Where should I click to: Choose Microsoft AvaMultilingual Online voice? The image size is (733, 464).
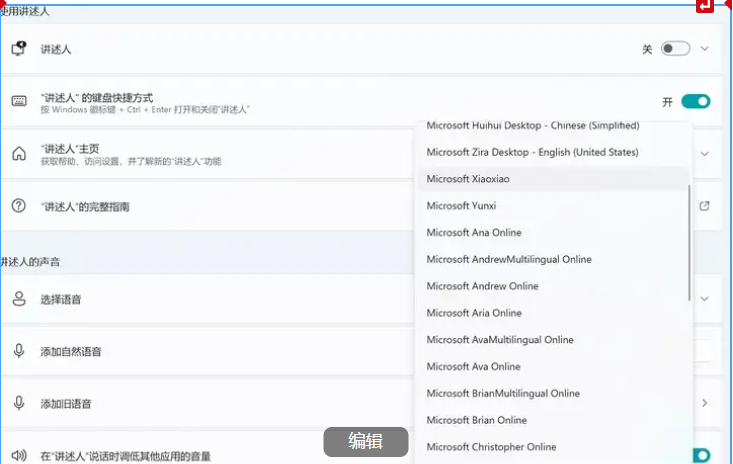(x=500, y=339)
